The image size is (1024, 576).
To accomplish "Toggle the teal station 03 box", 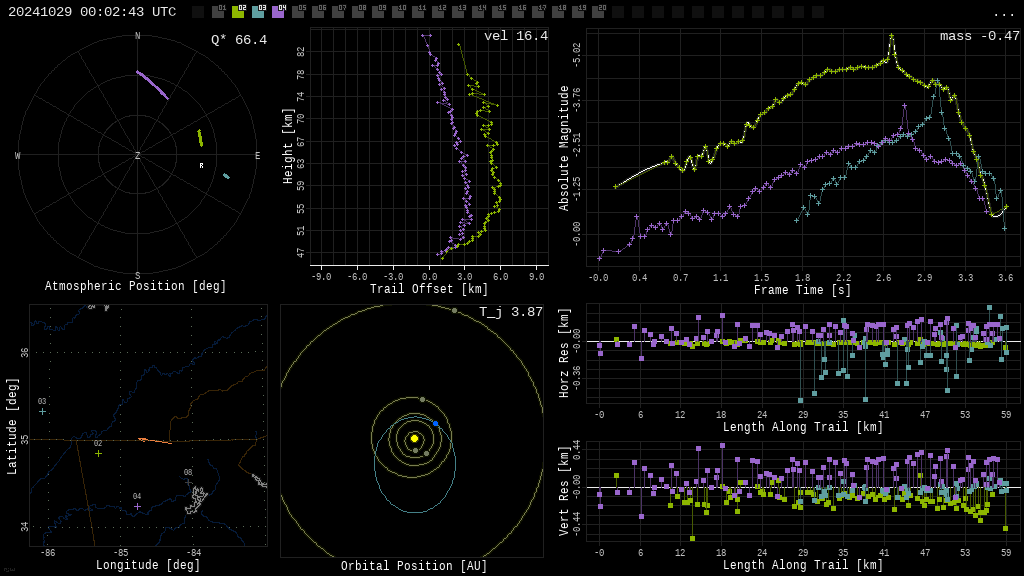I will coord(258,12).
